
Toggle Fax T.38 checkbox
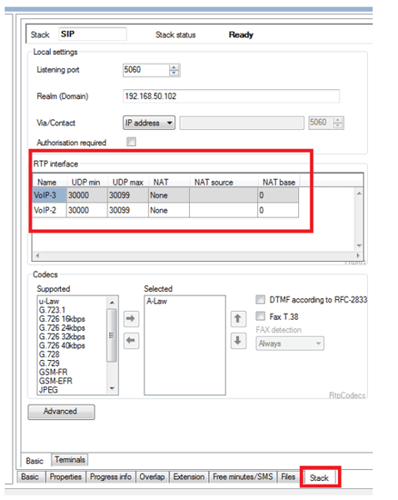260,316
